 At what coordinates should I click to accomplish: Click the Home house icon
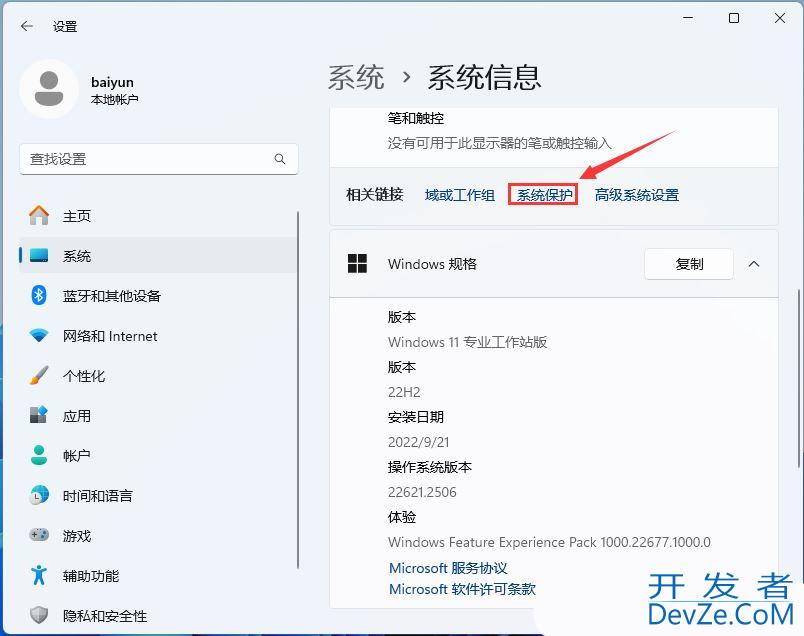[39, 215]
